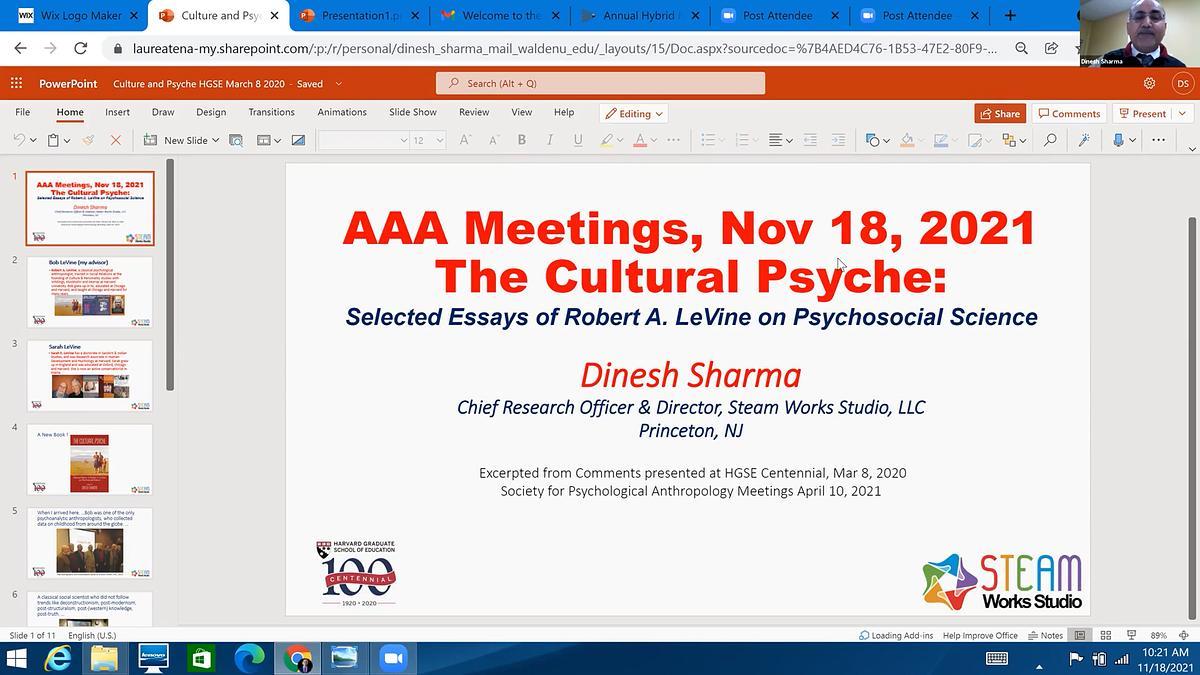1200x675 pixels.
Task: Open the slide Layout dropdown
Action: click(x=269, y=141)
